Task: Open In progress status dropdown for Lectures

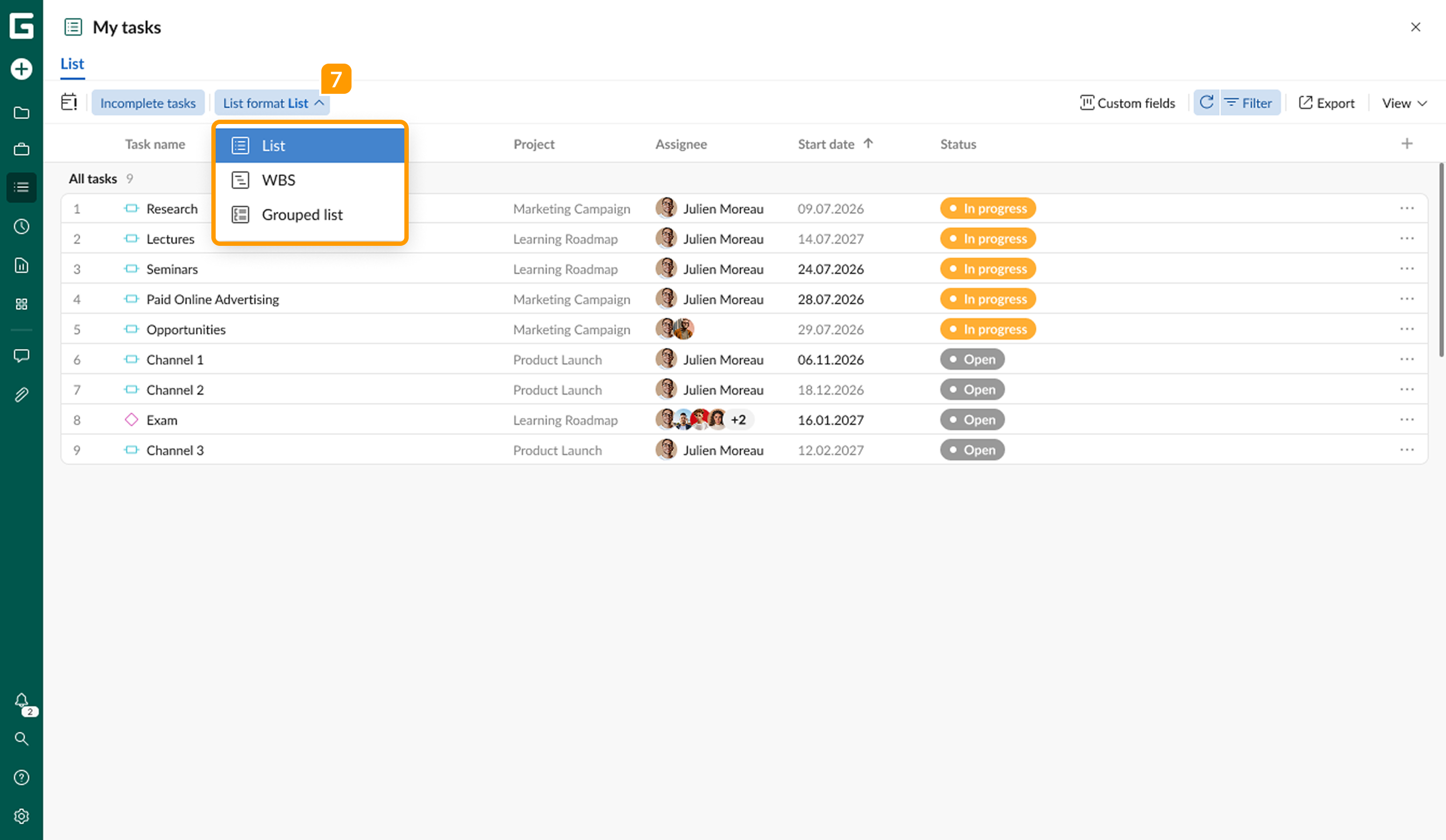Action: coord(988,239)
